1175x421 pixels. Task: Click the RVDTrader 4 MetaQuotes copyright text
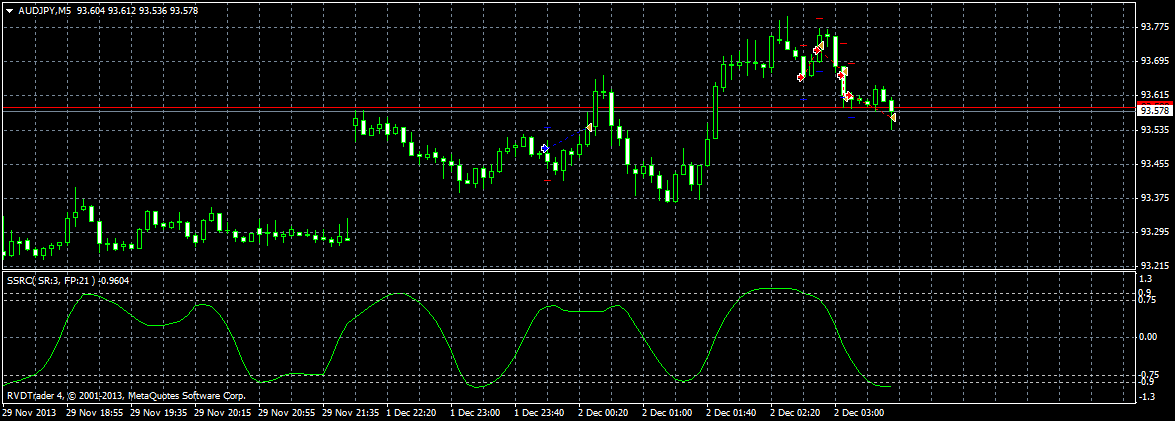pyautogui.click(x=126, y=394)
